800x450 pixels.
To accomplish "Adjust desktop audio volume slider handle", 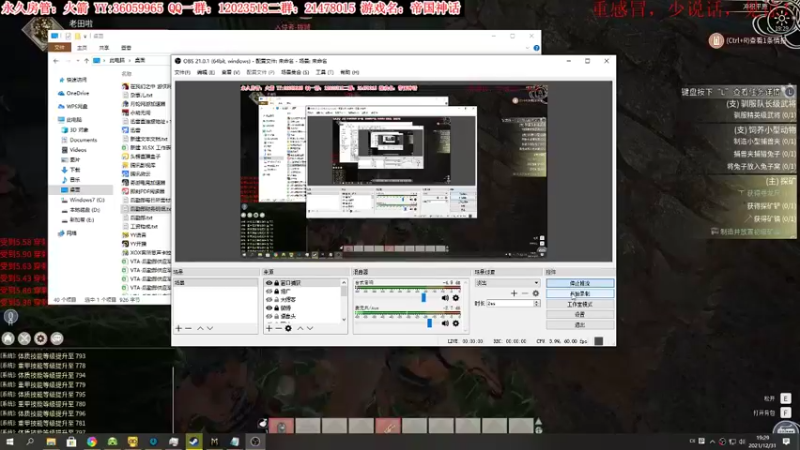I will tap(423, 297).
